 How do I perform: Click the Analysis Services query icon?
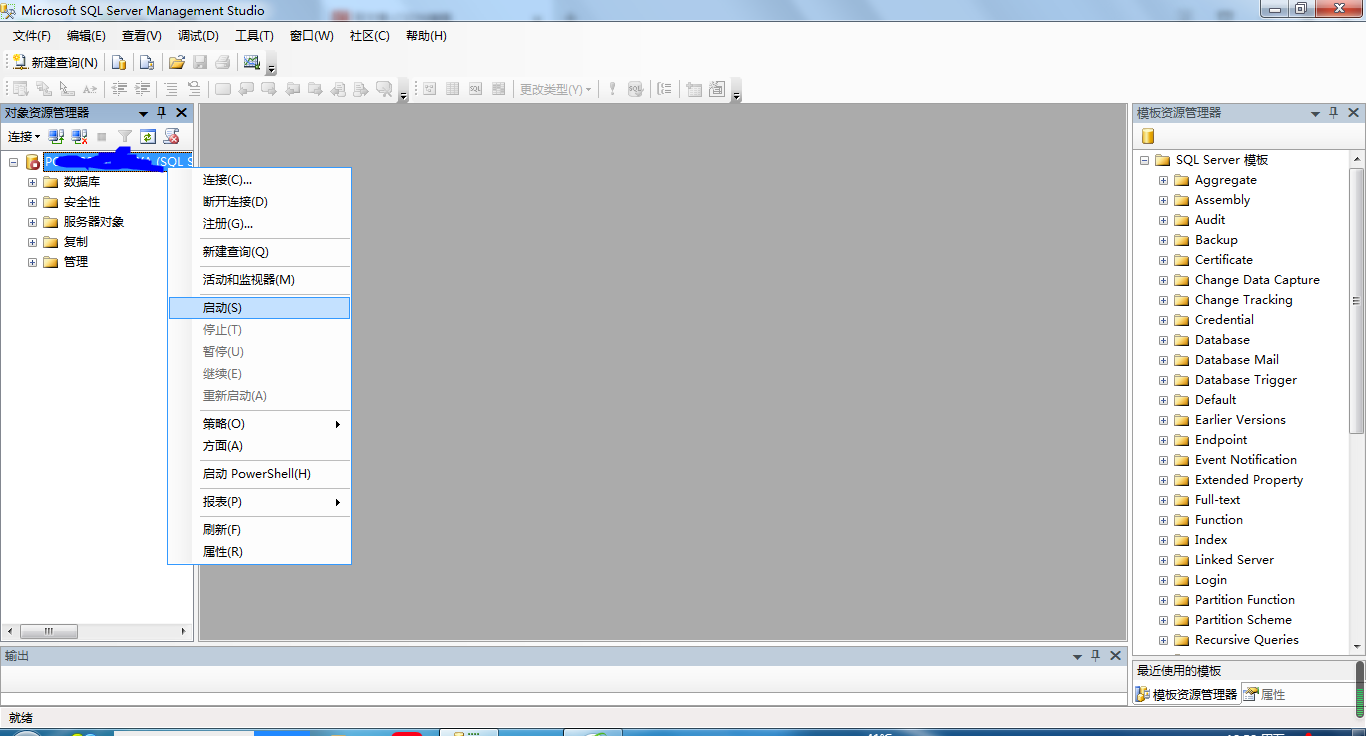[147, 62]
